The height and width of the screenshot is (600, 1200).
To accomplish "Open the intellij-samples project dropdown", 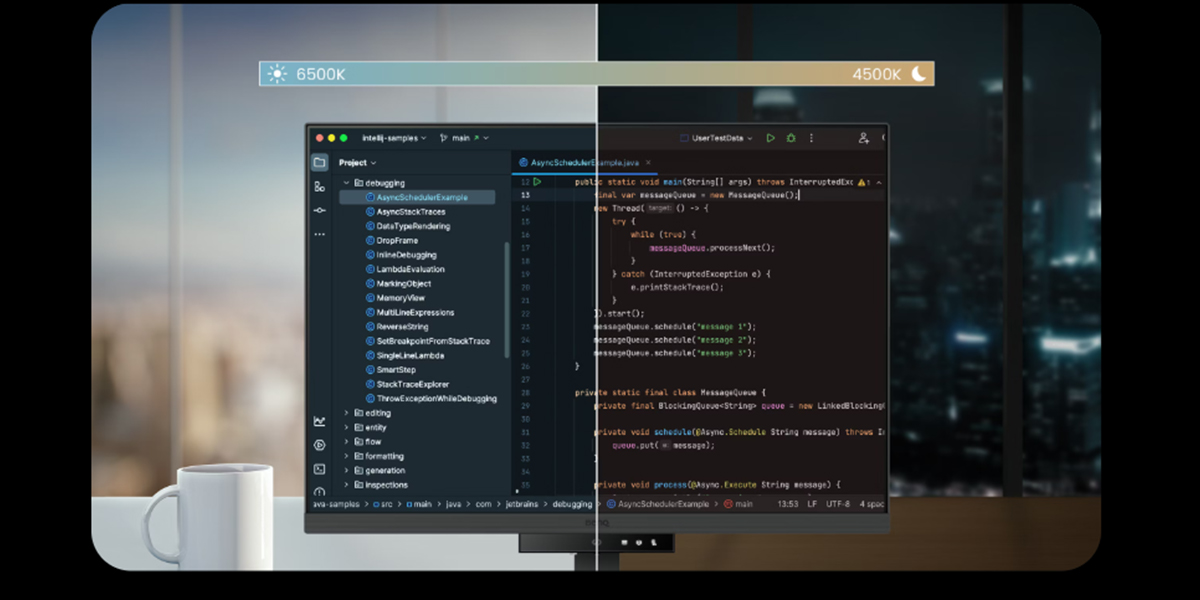I will (x=395, y=138).
